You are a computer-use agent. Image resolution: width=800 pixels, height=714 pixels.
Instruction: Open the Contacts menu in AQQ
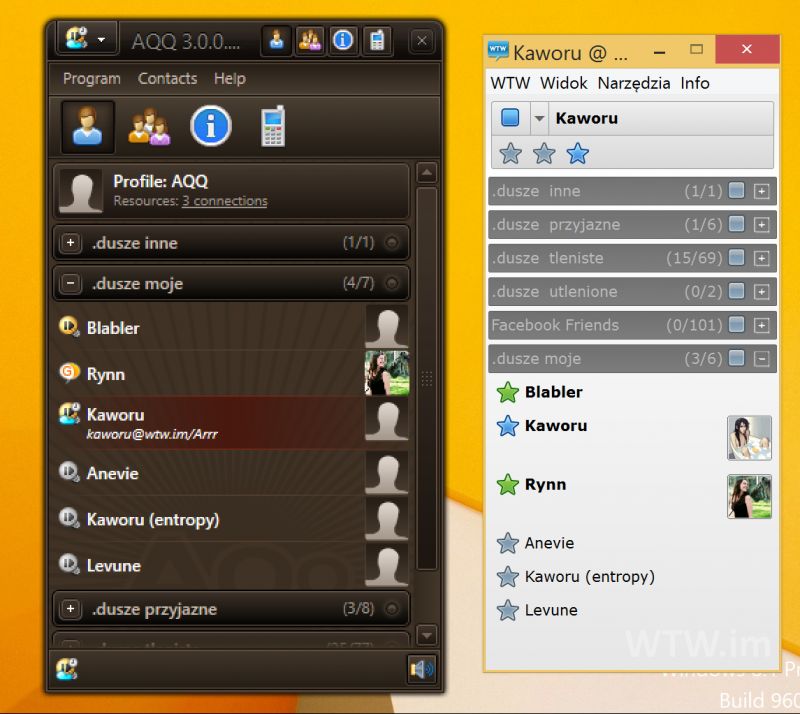tap(167, 79)
